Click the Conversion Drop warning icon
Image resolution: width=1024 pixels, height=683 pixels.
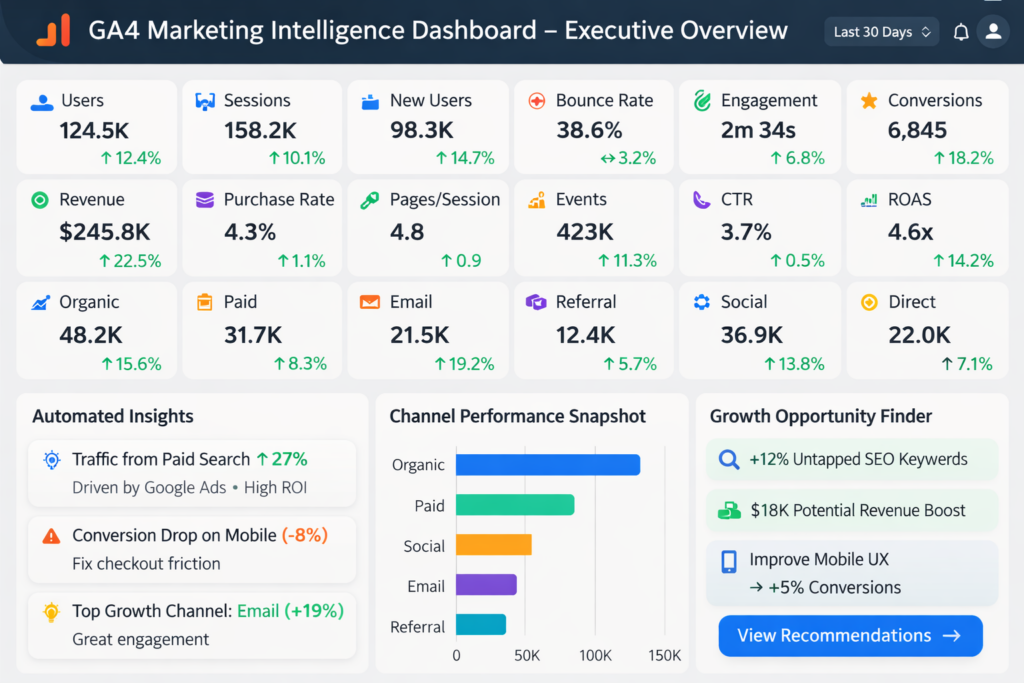51,535
